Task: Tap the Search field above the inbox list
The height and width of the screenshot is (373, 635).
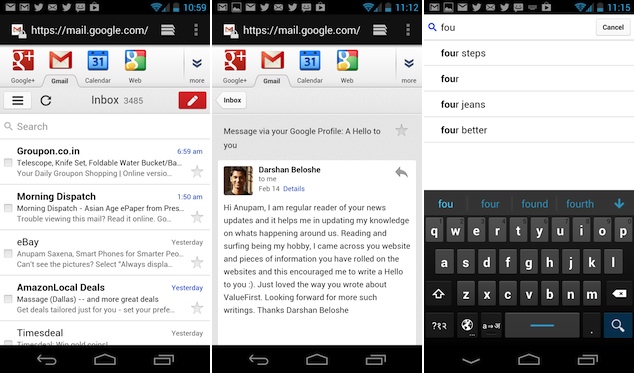Action: coord(105,126)
